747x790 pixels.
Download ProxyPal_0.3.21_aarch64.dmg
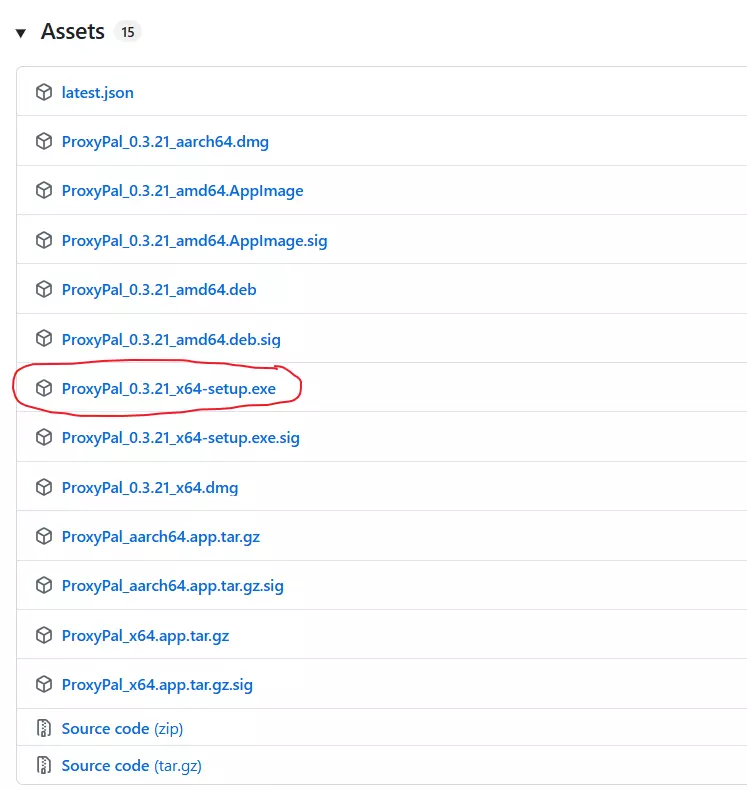click(x=165, y=141)
